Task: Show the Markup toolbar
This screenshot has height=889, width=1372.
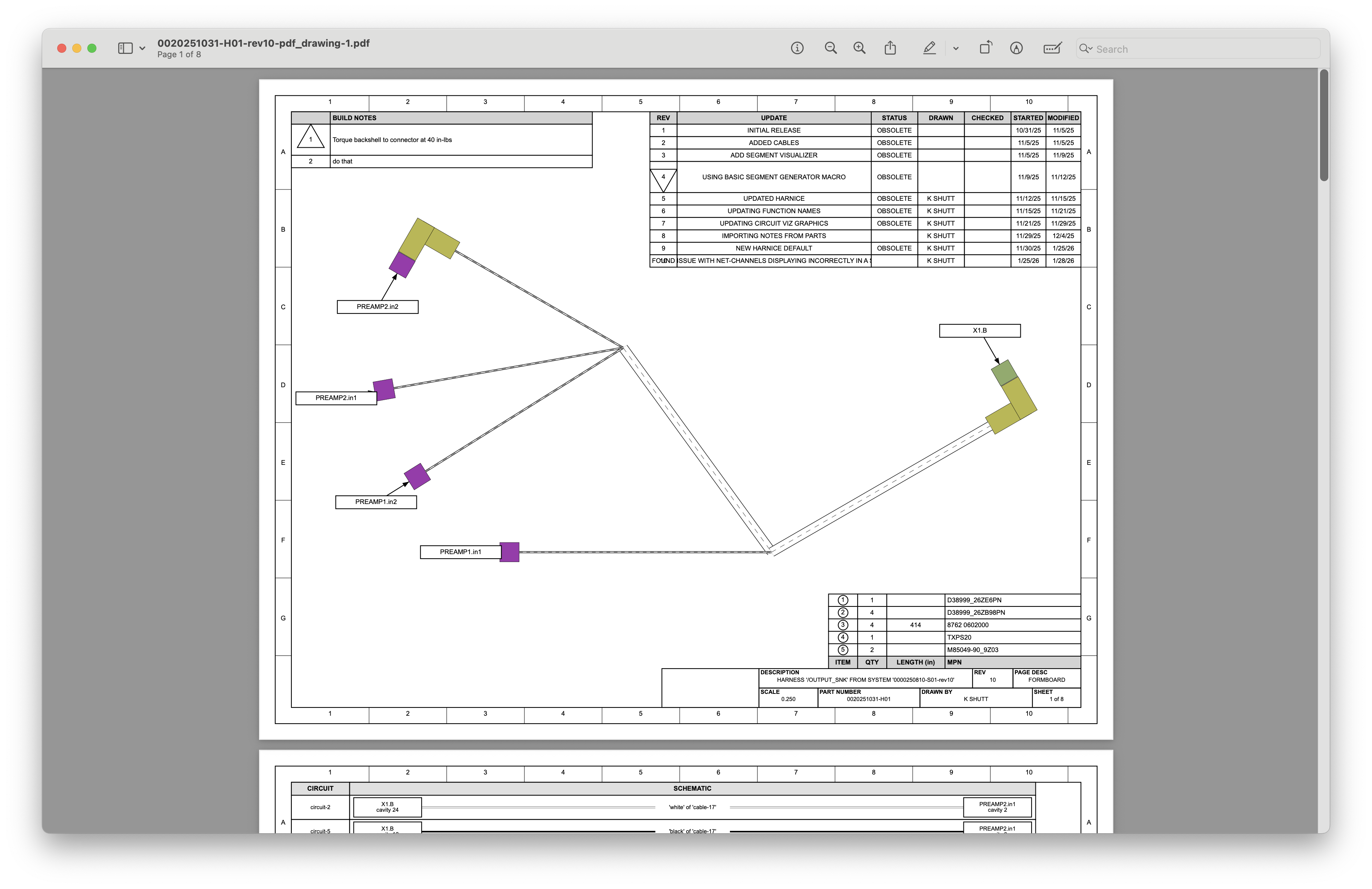Action: click(1016, 49)
